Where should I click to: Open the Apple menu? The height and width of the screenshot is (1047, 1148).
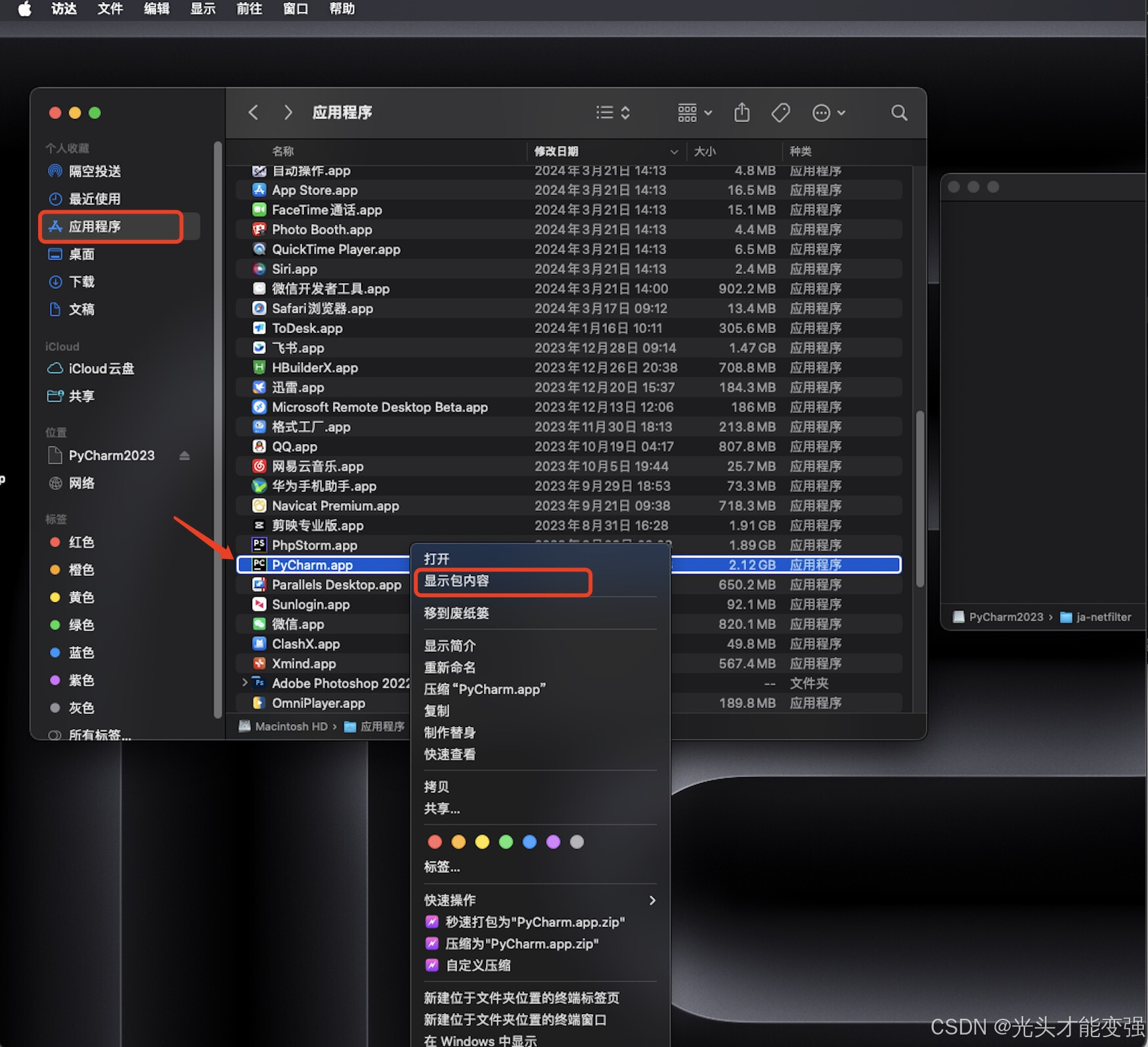[24, 9]
